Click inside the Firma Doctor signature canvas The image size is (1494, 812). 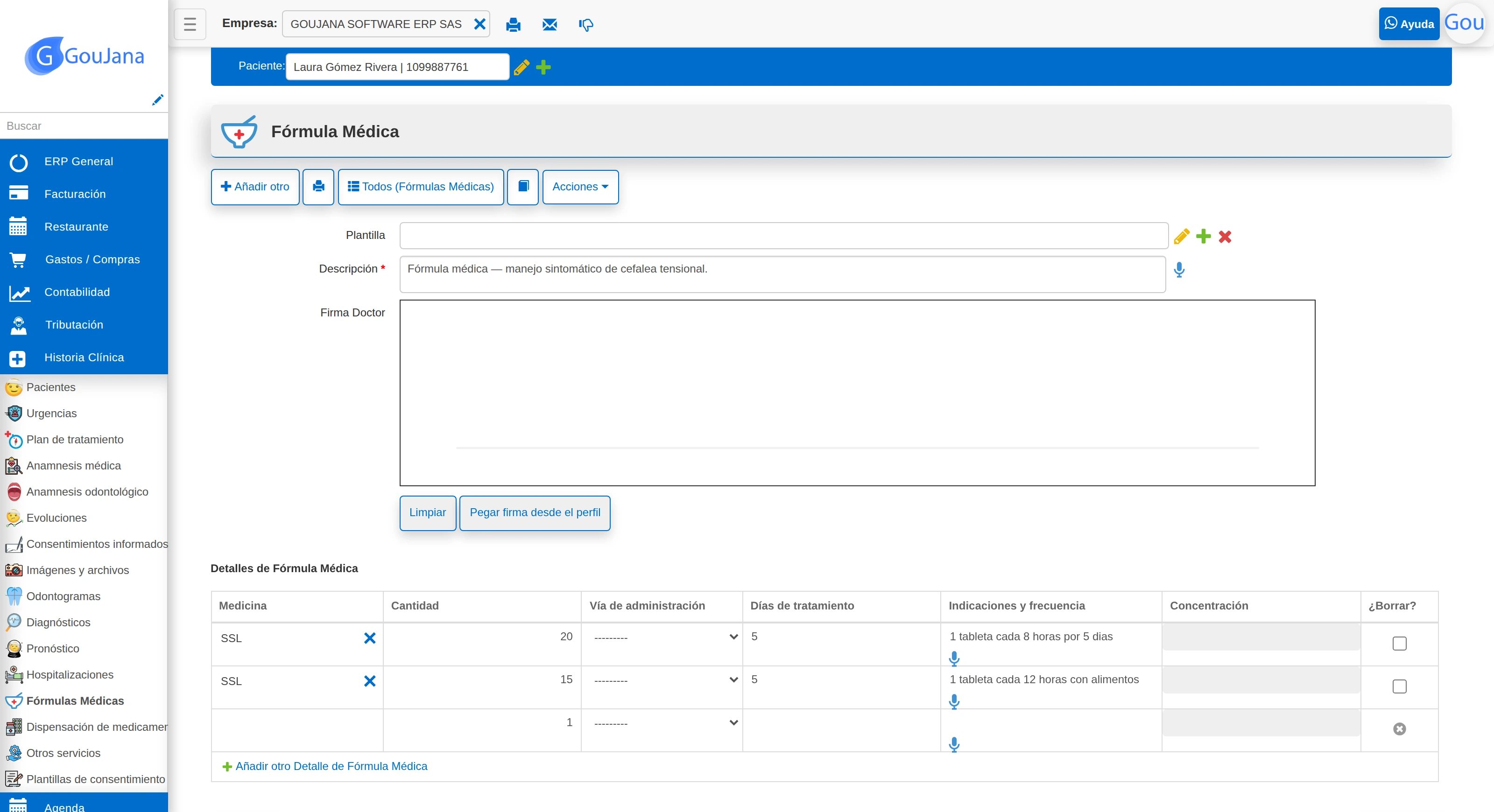[857, 393]
